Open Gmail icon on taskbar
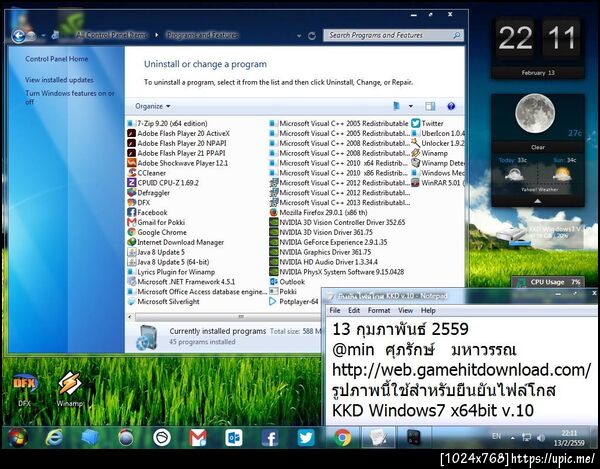600x469 pixels. coord(198,438)
